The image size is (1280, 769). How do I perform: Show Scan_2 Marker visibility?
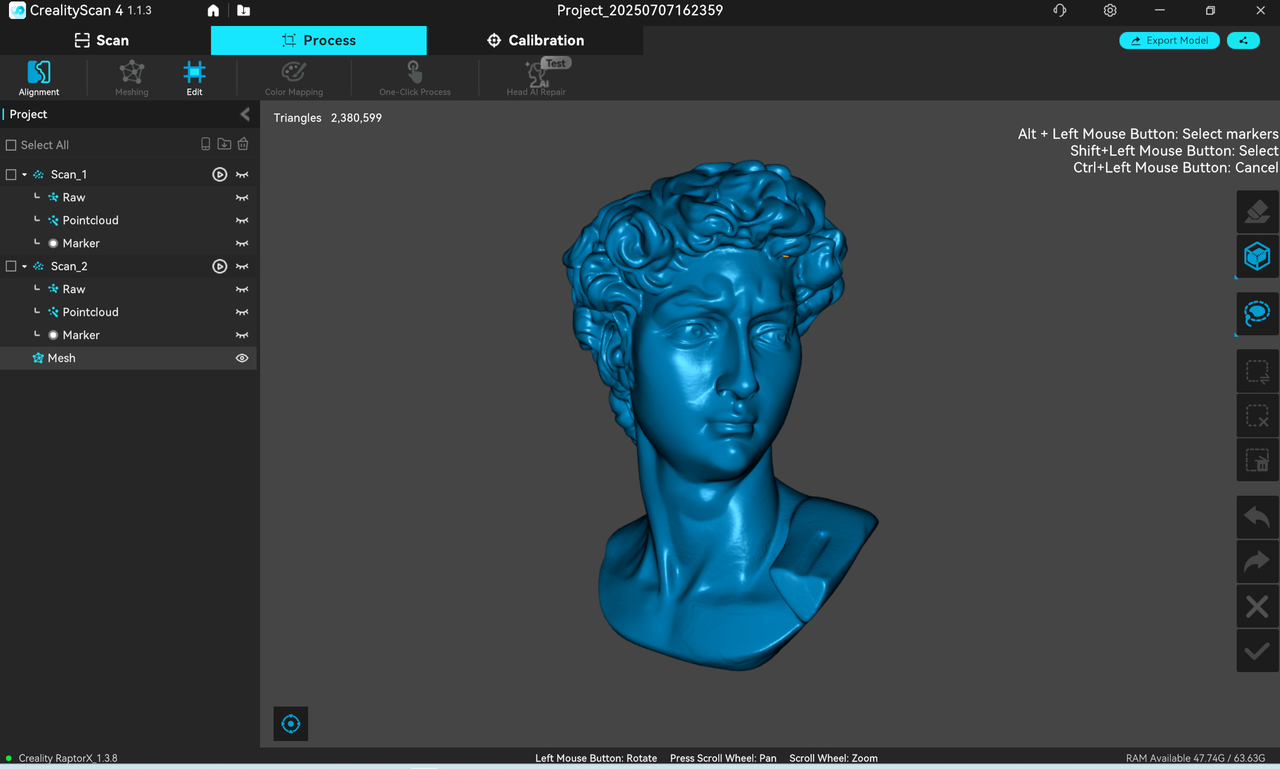[242, 335]
